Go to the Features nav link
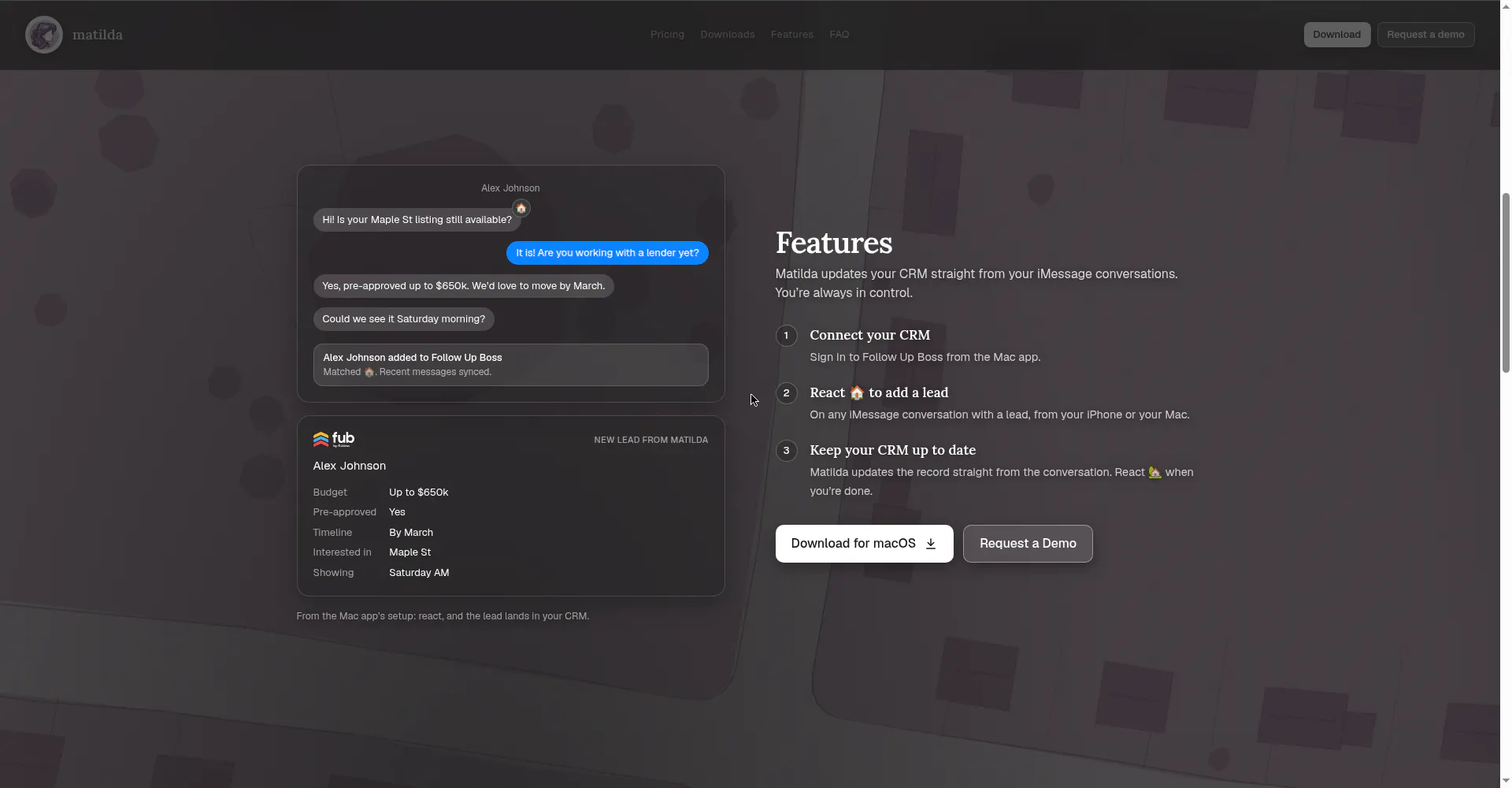 [792, 35]
